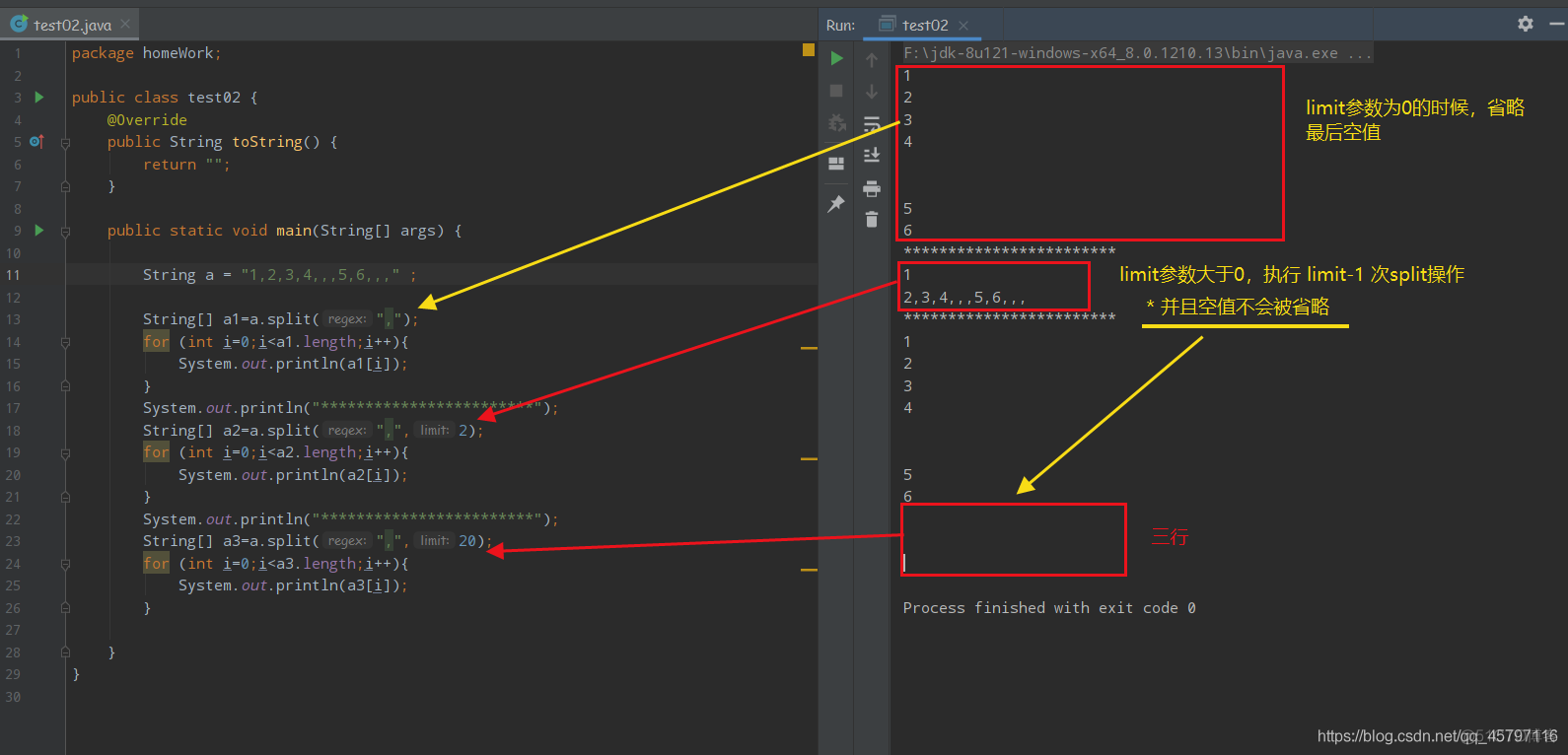Click line number 30 in gutter
Viewport: 1568px width, 755px height.
point(13,697)
